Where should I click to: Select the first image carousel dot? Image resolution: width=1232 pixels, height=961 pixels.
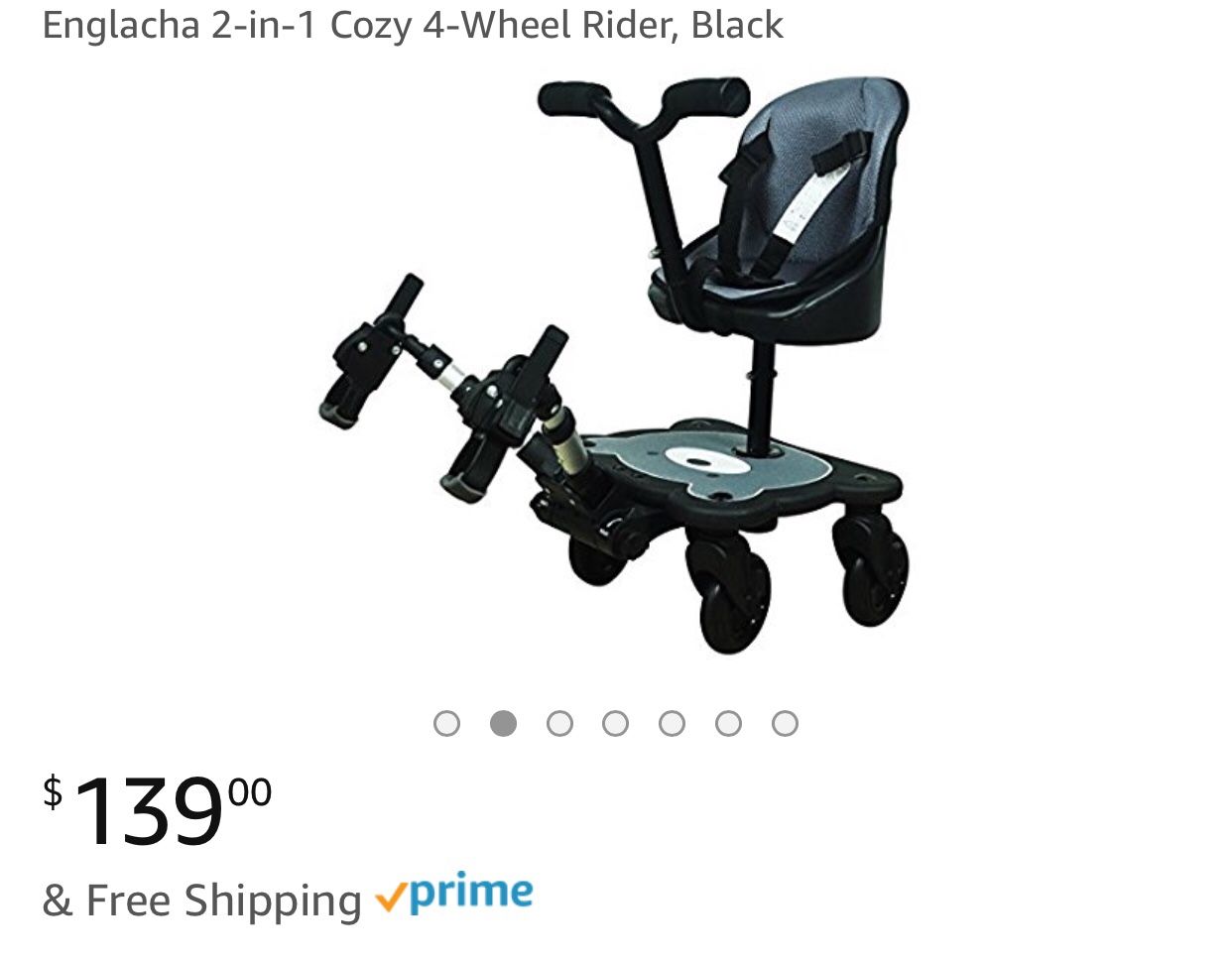447,724
